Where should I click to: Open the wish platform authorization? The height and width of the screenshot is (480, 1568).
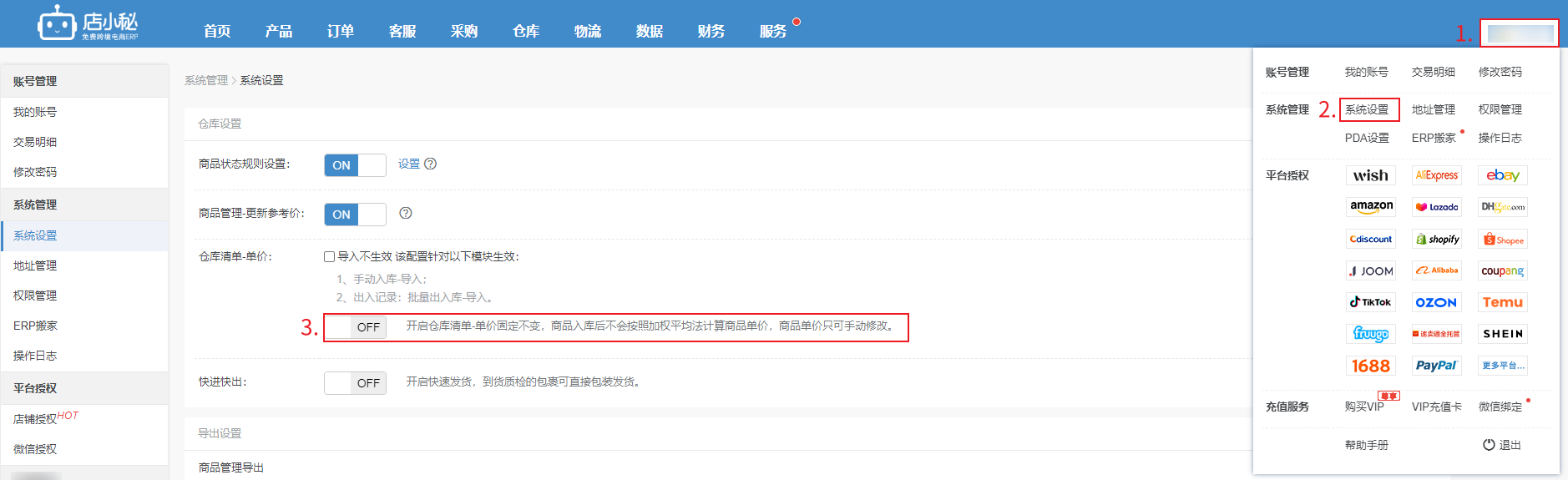coord(1370,175)
